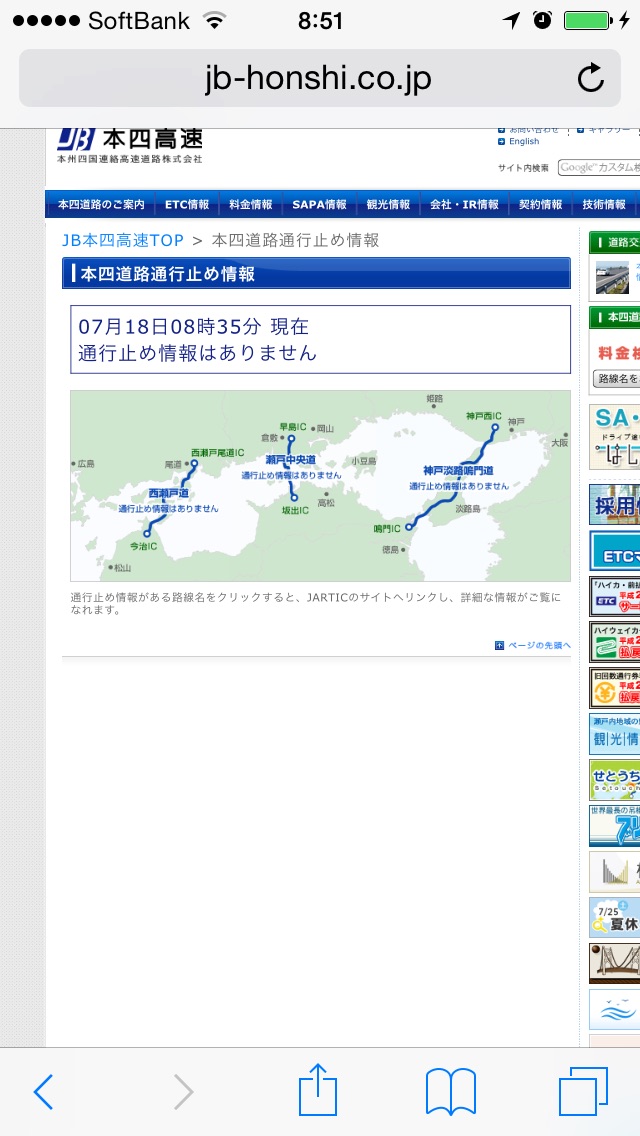640x1136 pixels.
Task: Open Safari bookmarks book icon
Action: click(x=450, y=1091)
